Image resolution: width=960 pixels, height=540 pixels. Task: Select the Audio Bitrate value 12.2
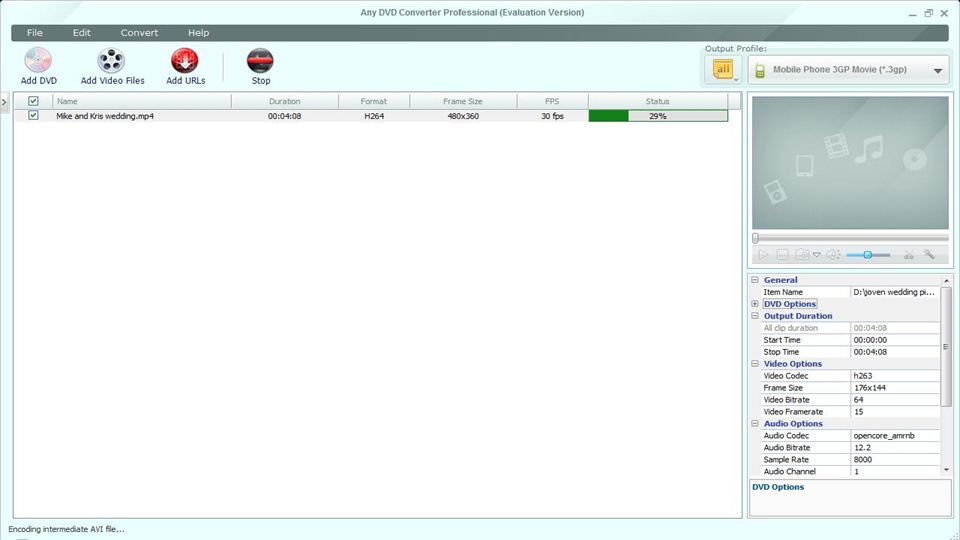point(895,448)
